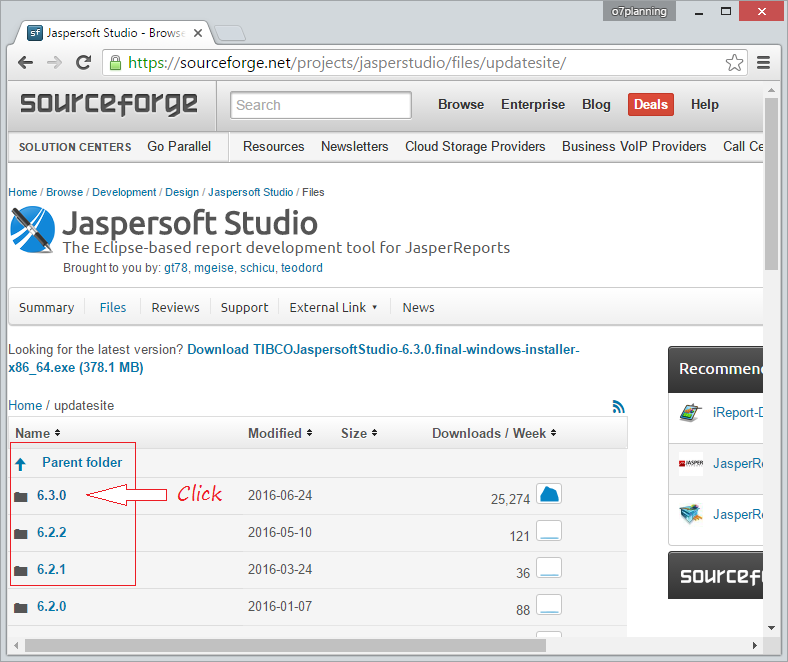The width and height of the screenshot is (788, 662).
Task: Open contributor gt78's profile
Action: click(175, 268)
